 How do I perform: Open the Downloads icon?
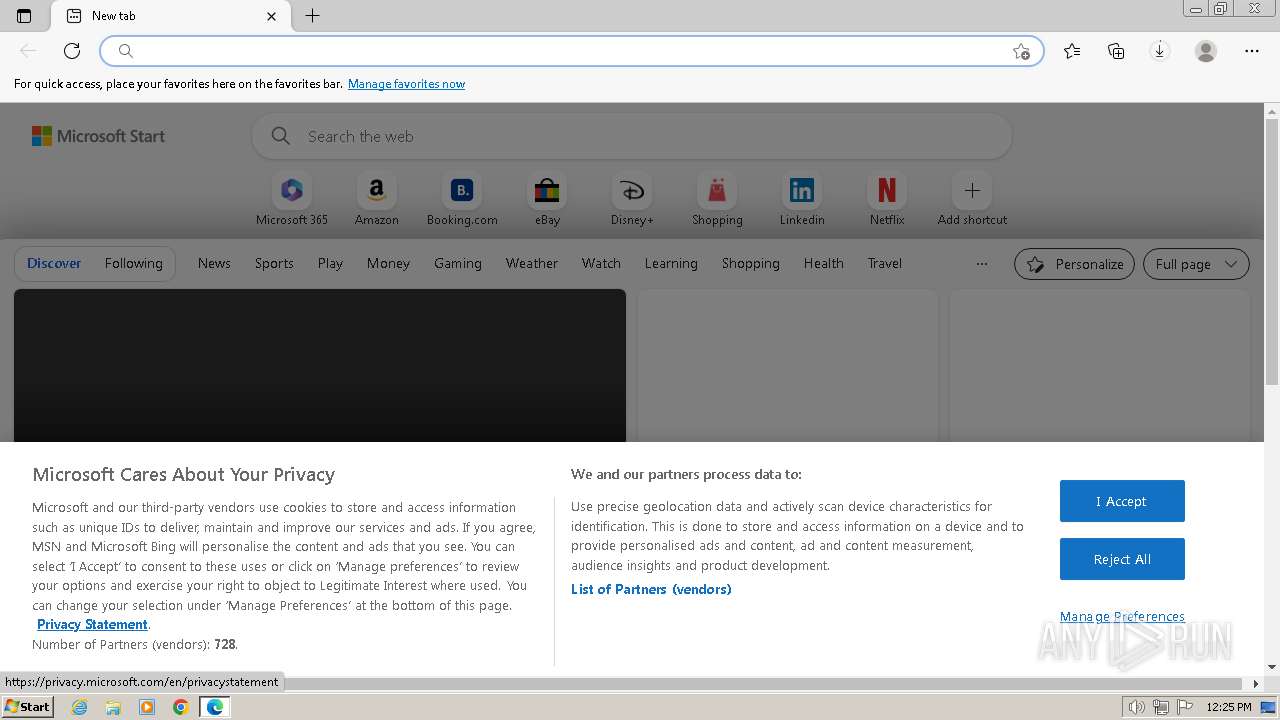[1160, 51]
